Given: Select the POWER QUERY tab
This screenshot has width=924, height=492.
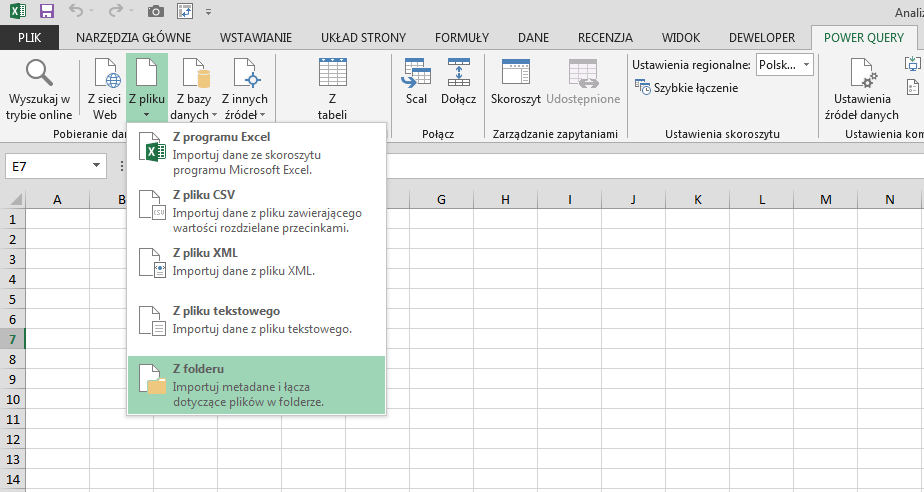Looking at the screenshot, I should [864, 38].
